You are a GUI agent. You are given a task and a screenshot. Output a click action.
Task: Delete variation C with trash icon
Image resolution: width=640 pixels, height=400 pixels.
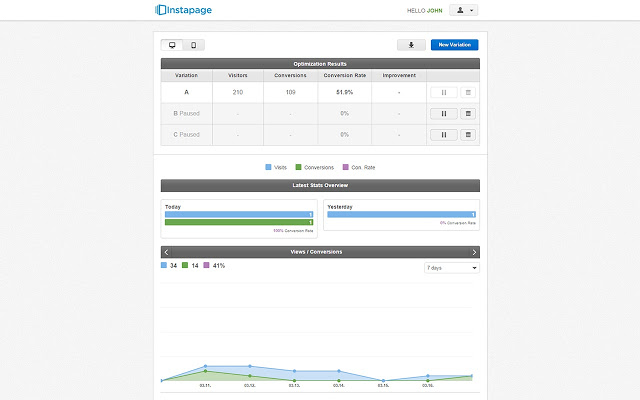(468, 135)
